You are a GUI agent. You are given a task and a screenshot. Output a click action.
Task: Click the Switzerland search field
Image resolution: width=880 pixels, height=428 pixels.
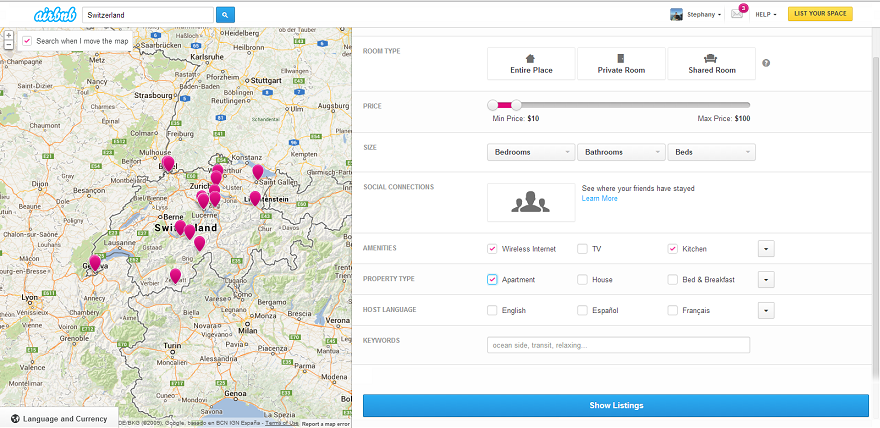(148, 15)
